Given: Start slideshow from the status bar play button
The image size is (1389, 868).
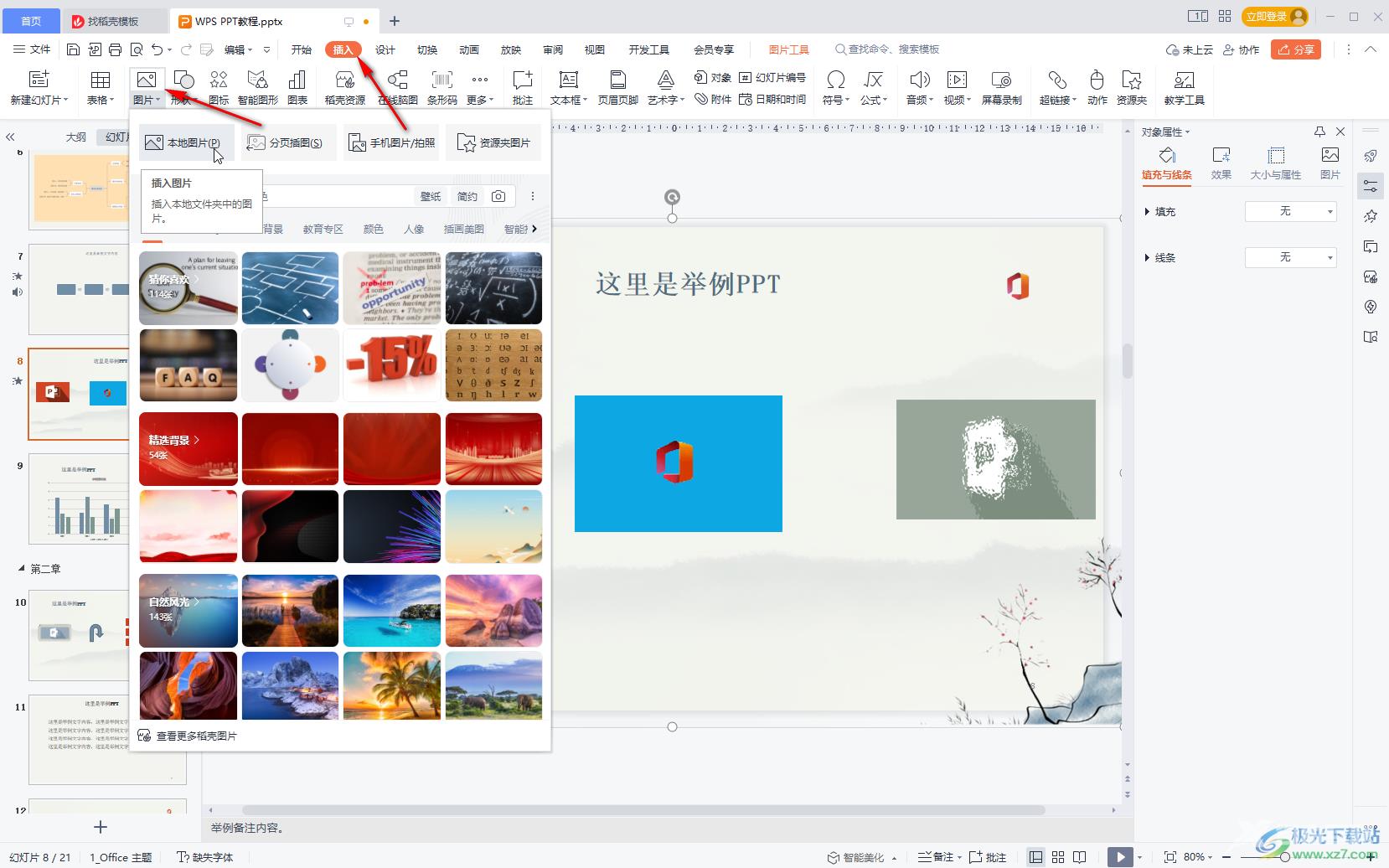Looking at the screenshot, I should (1118, 857).
